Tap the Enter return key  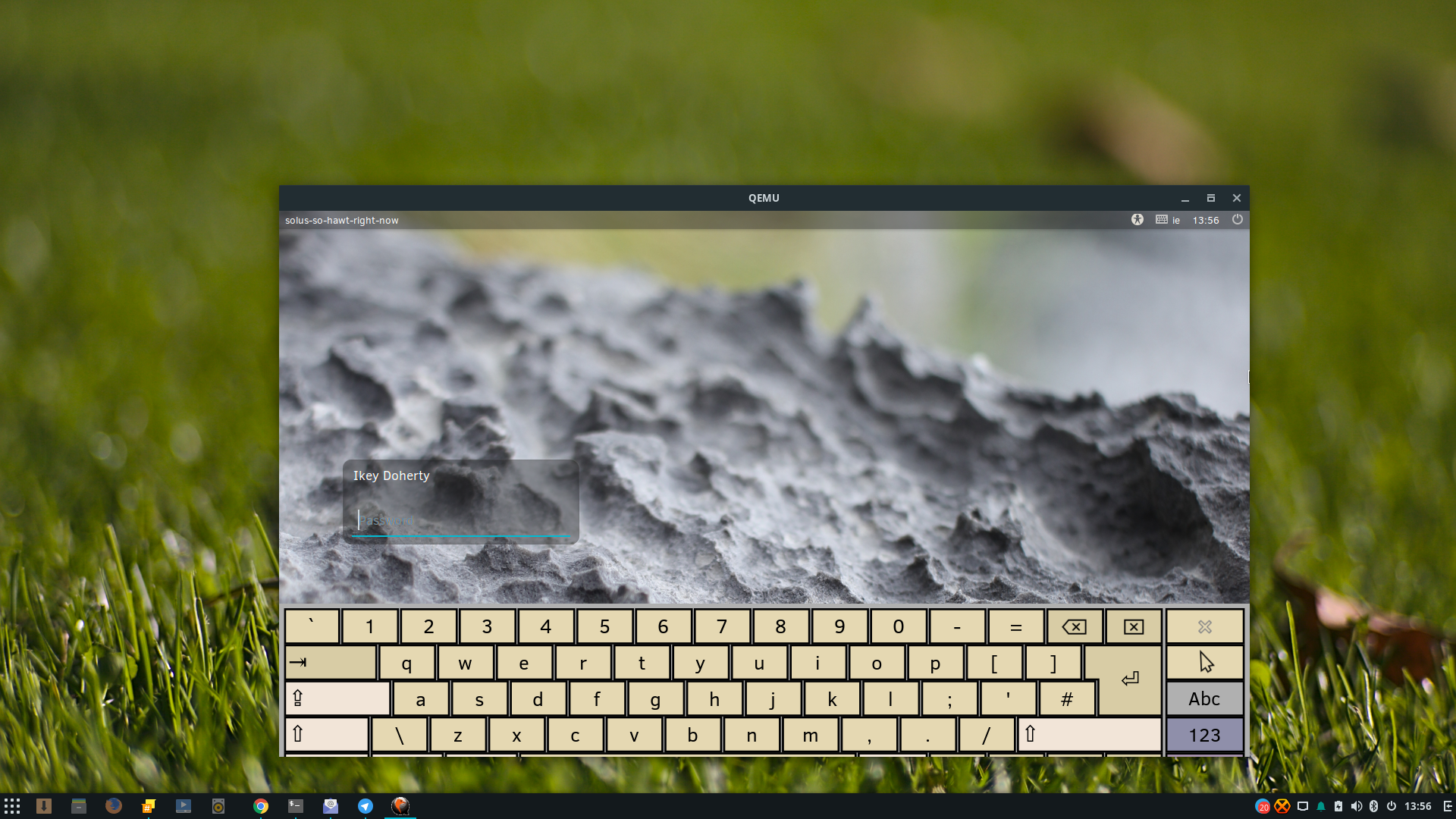point(1130,679)
